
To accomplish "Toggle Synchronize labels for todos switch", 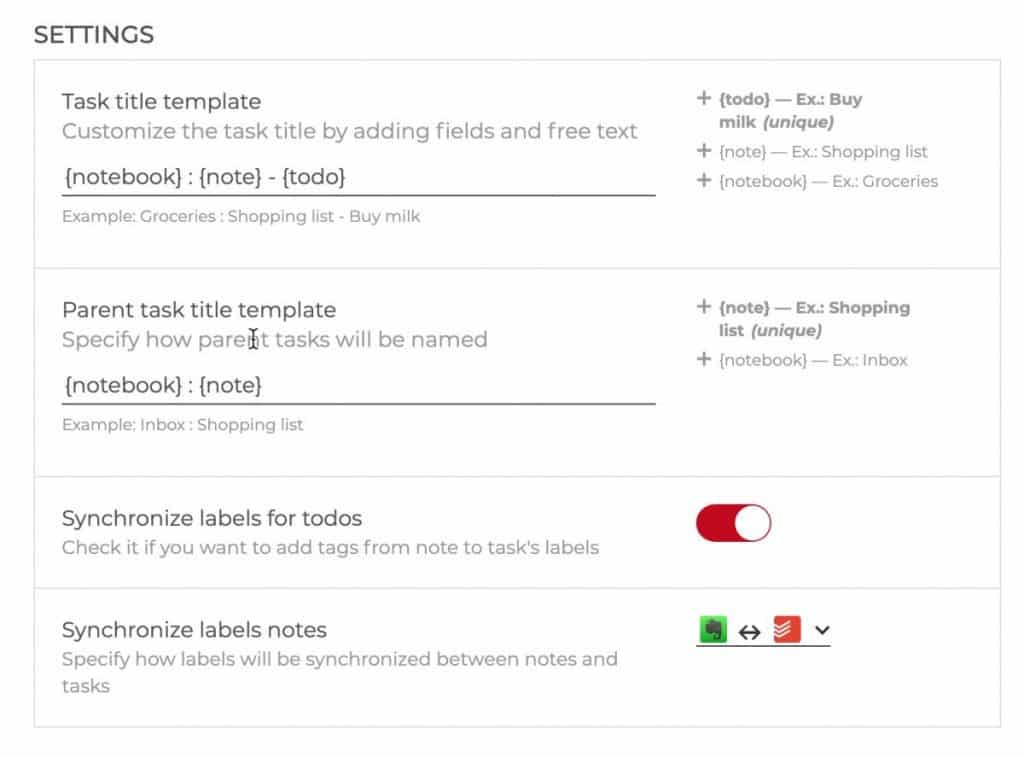I will (733, 523).
